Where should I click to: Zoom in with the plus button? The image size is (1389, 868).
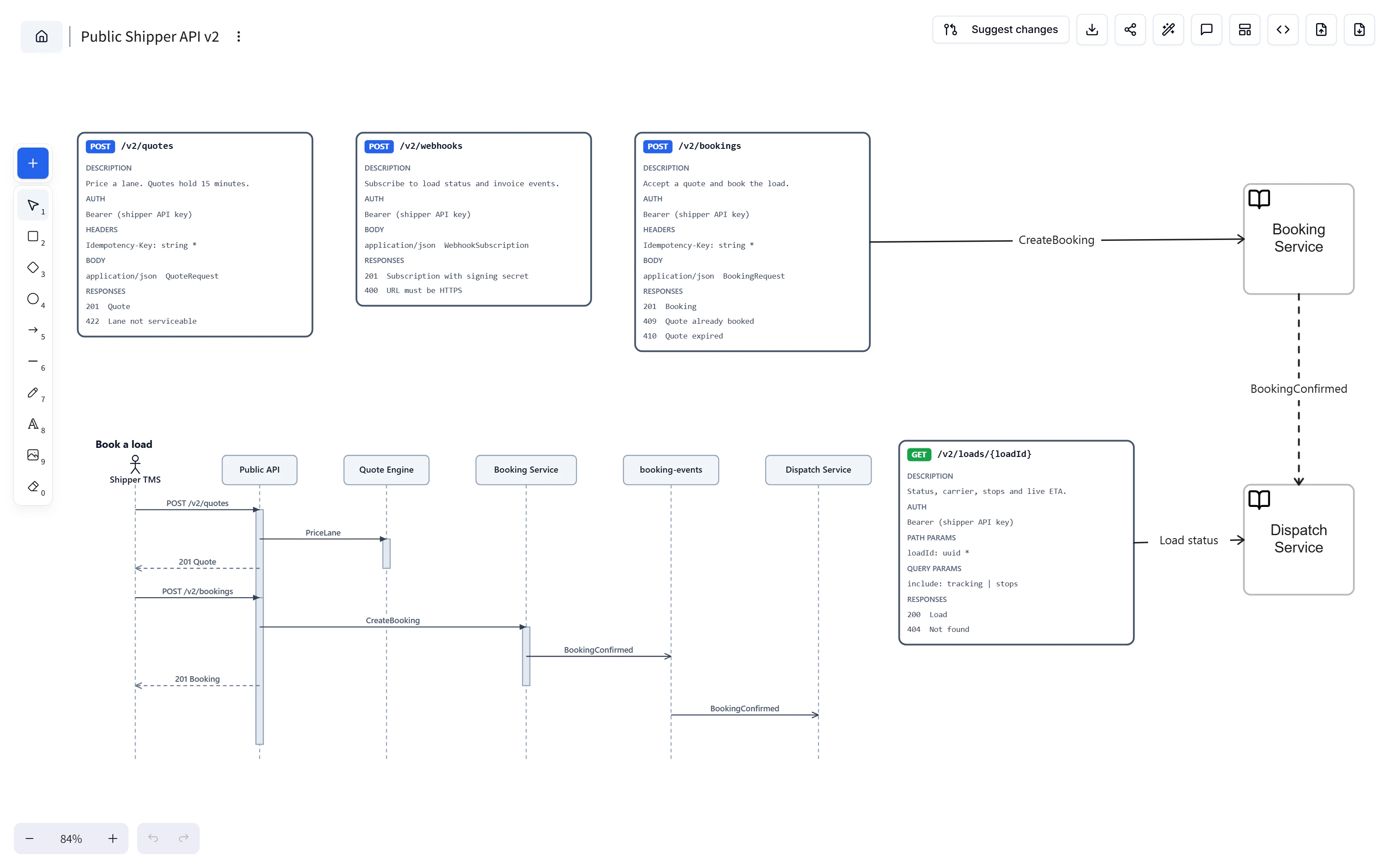(x=112, y=839)
